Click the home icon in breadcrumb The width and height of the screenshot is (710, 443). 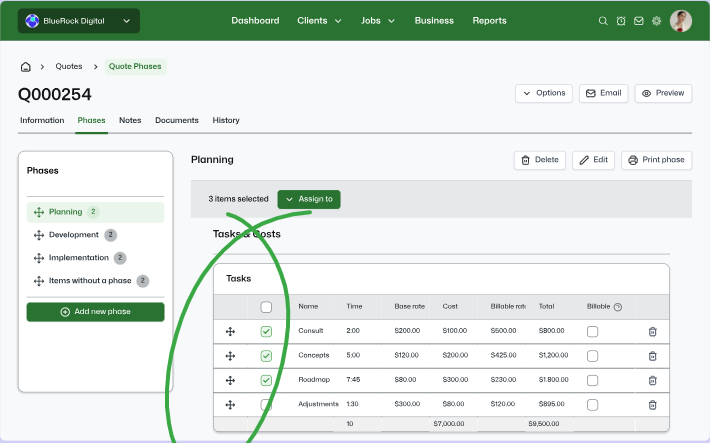pos(26,67)
